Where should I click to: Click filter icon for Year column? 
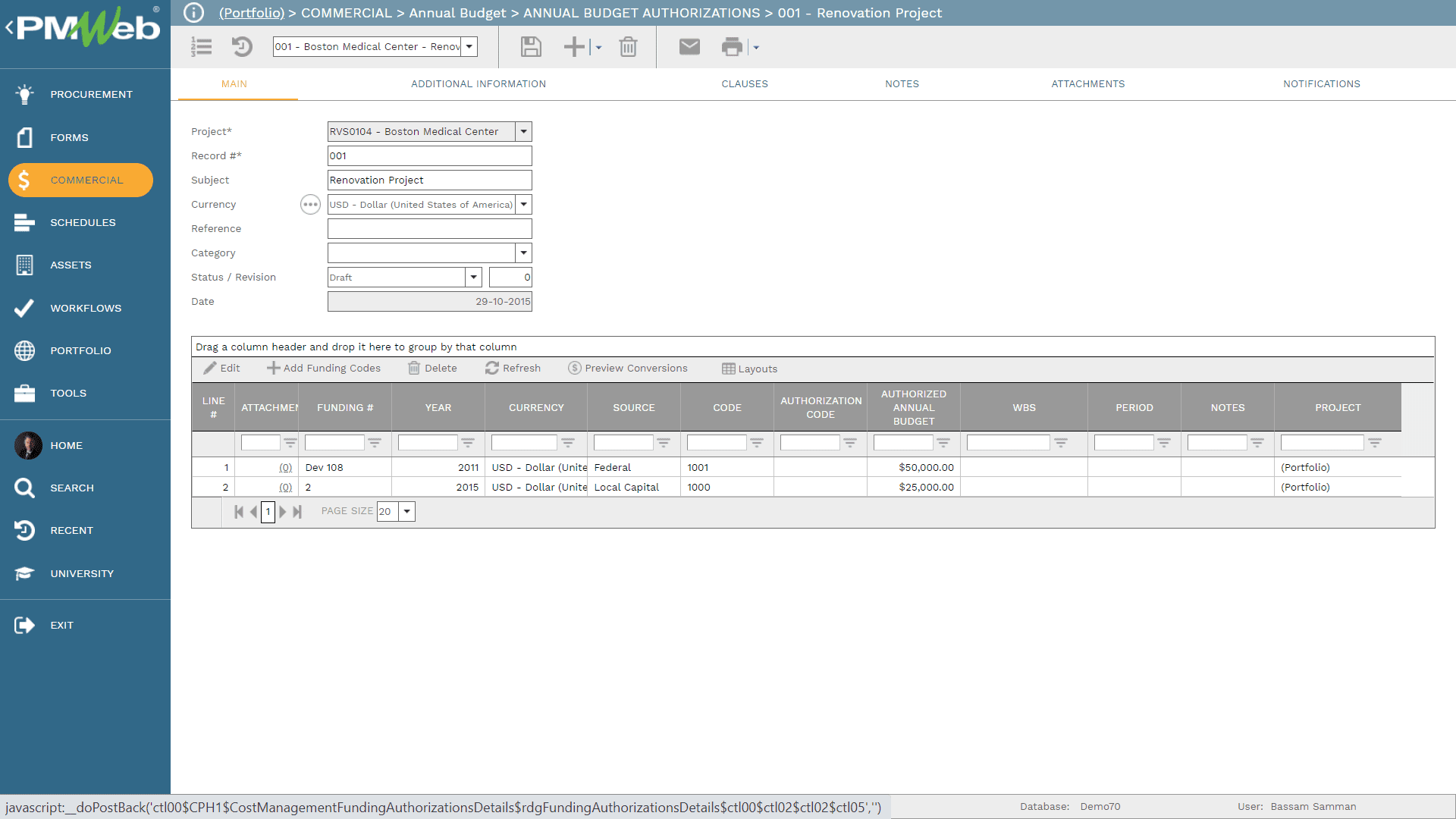point(468,442)
